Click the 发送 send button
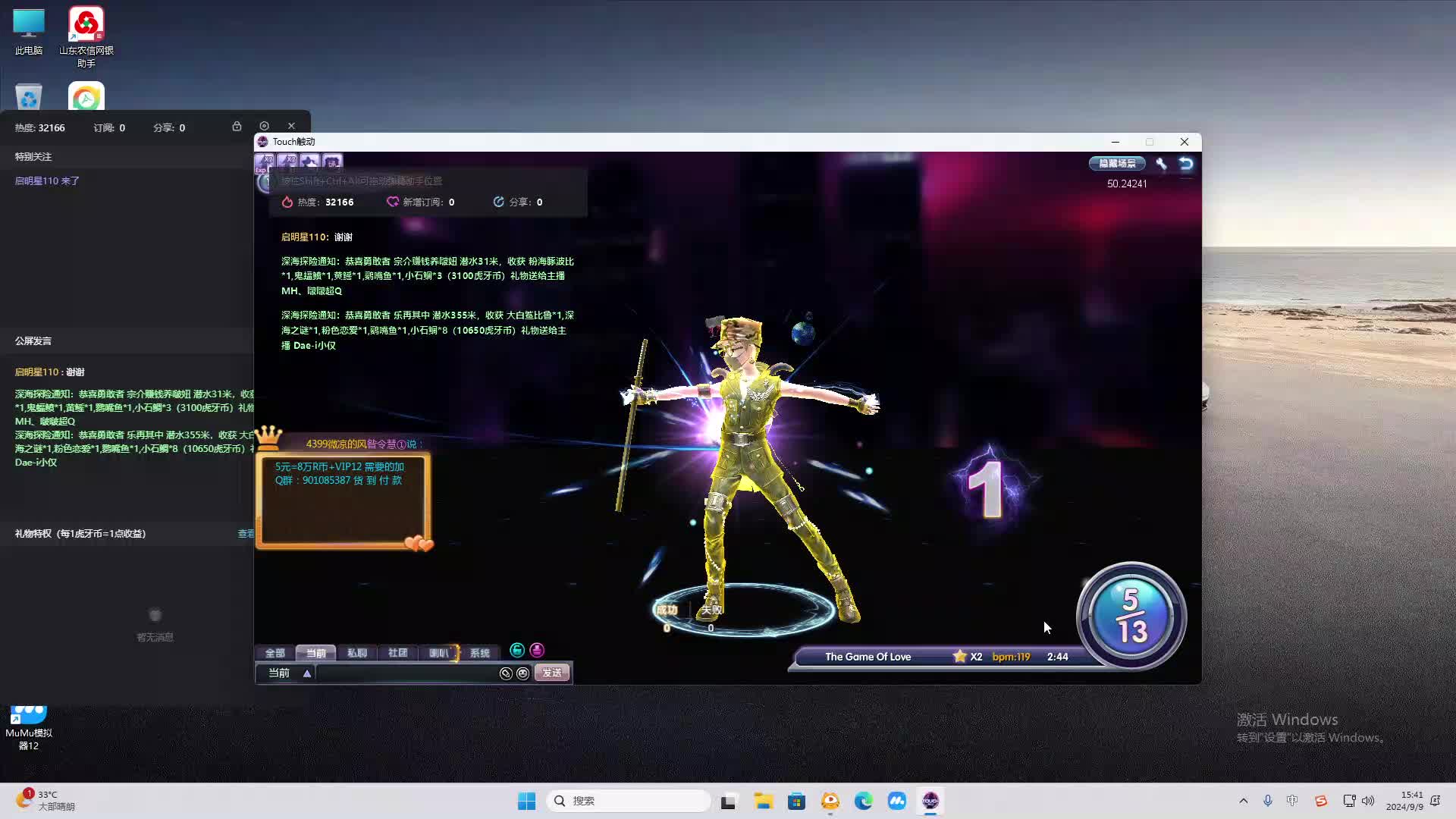This screenshot has width=1456, height=819. click(x=551, y=673)
